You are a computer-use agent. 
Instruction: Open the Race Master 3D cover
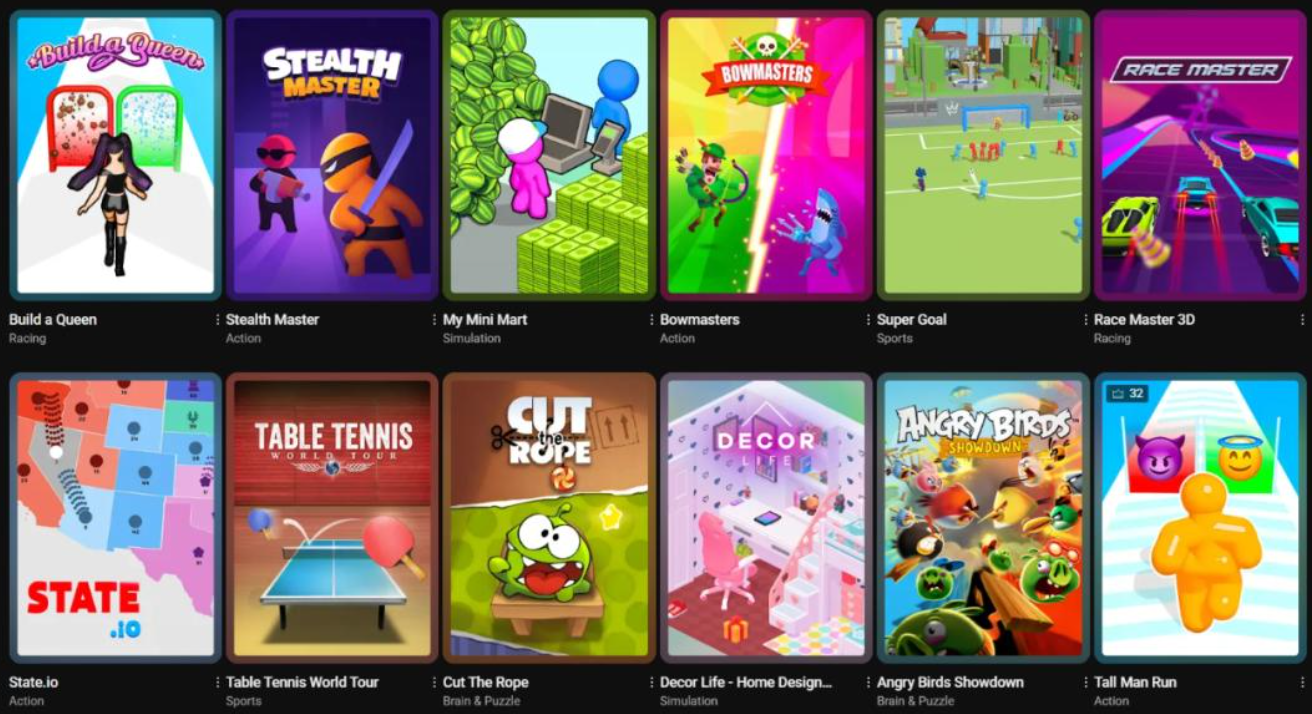click(1200, 155)
